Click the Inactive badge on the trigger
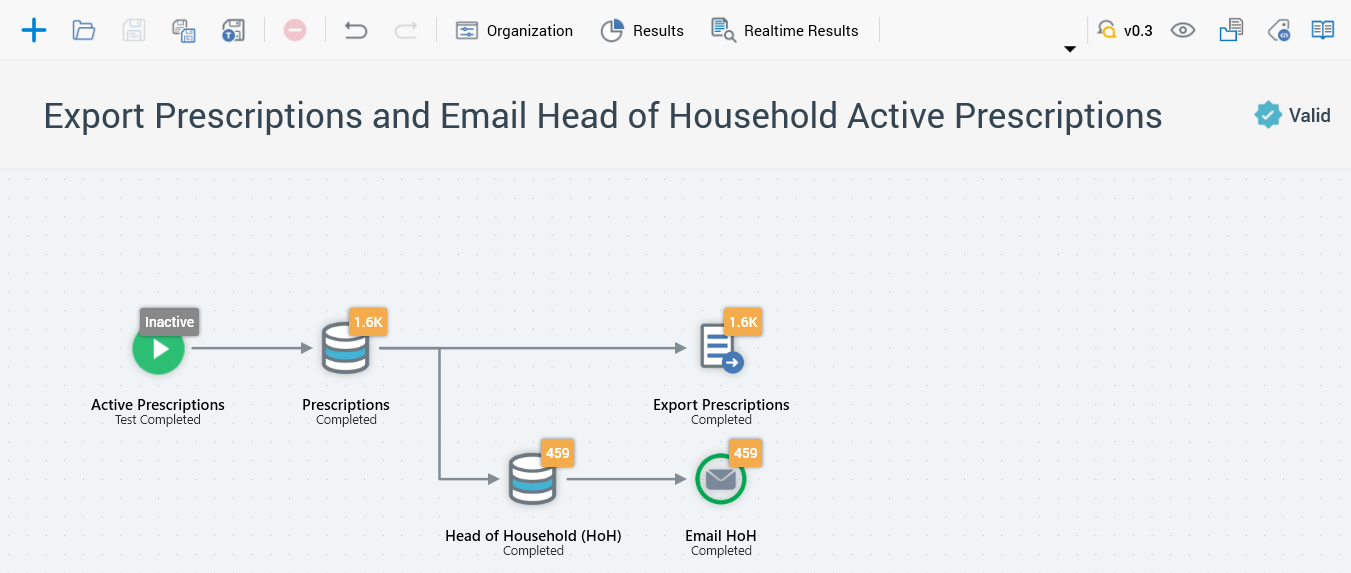1351x573 pixels. point(169,322)
